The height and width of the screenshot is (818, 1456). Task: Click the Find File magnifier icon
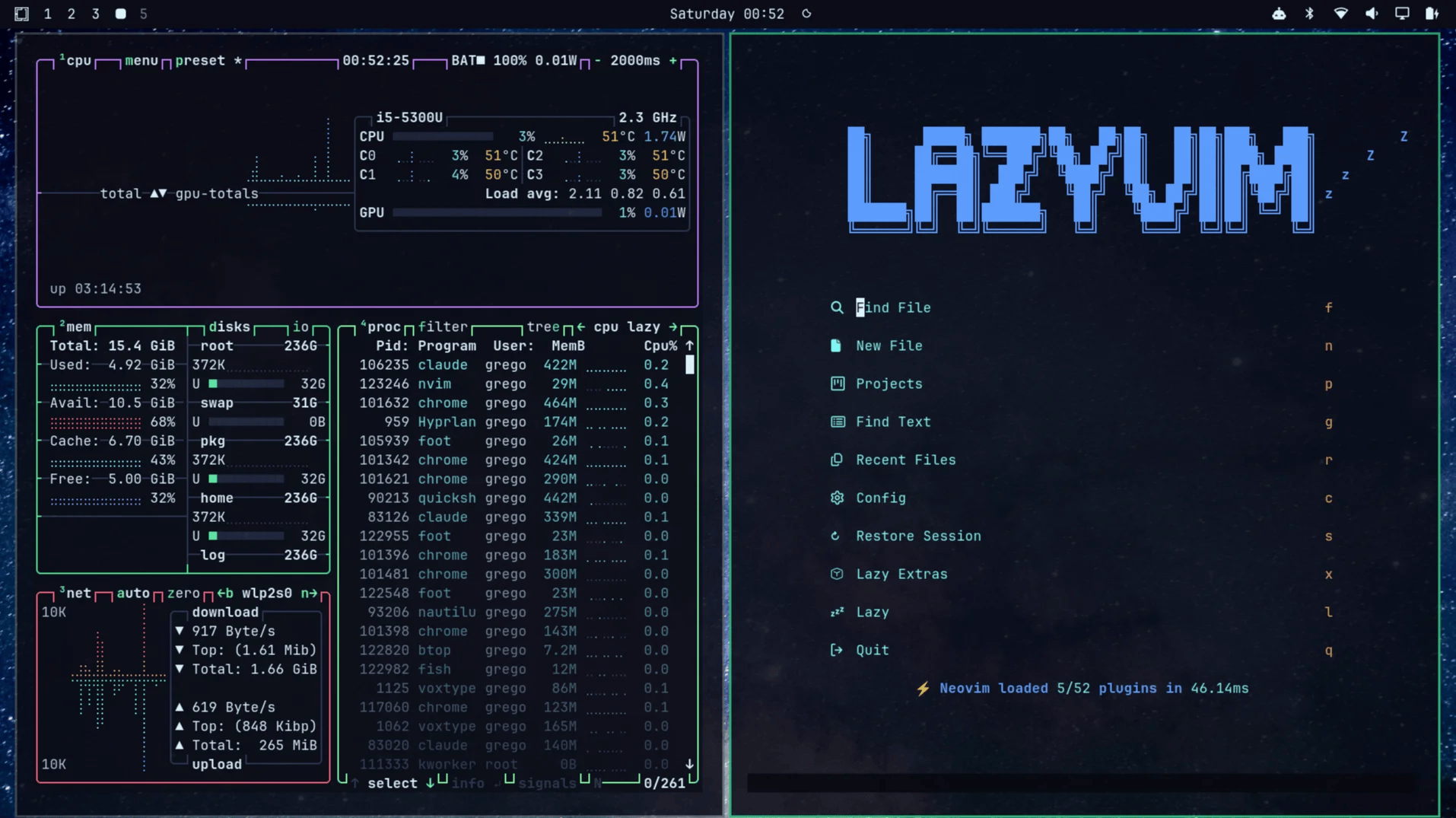tap(837, 307)
